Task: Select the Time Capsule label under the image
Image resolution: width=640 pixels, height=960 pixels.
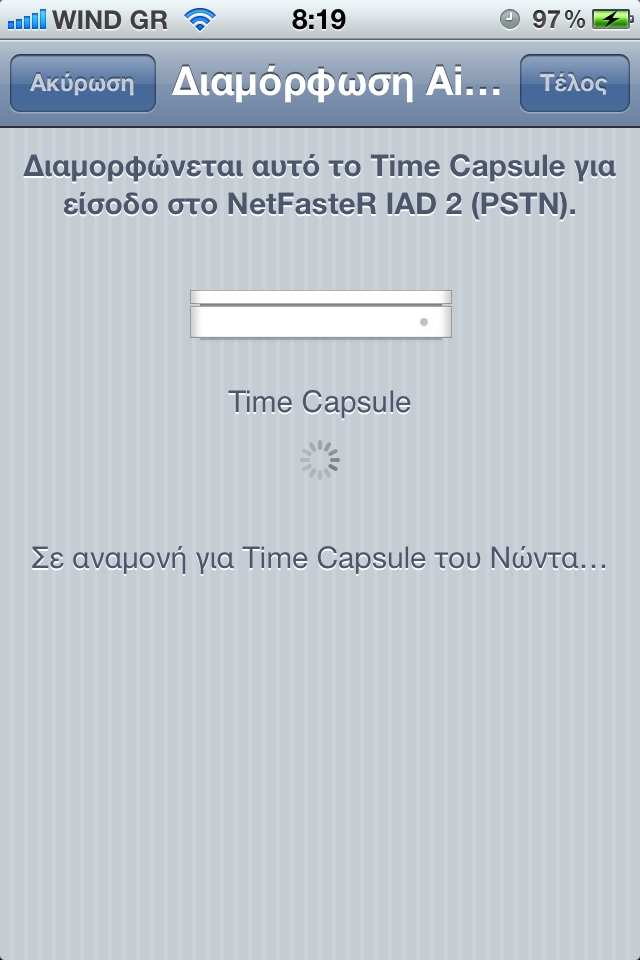Action: click(319, 403)
